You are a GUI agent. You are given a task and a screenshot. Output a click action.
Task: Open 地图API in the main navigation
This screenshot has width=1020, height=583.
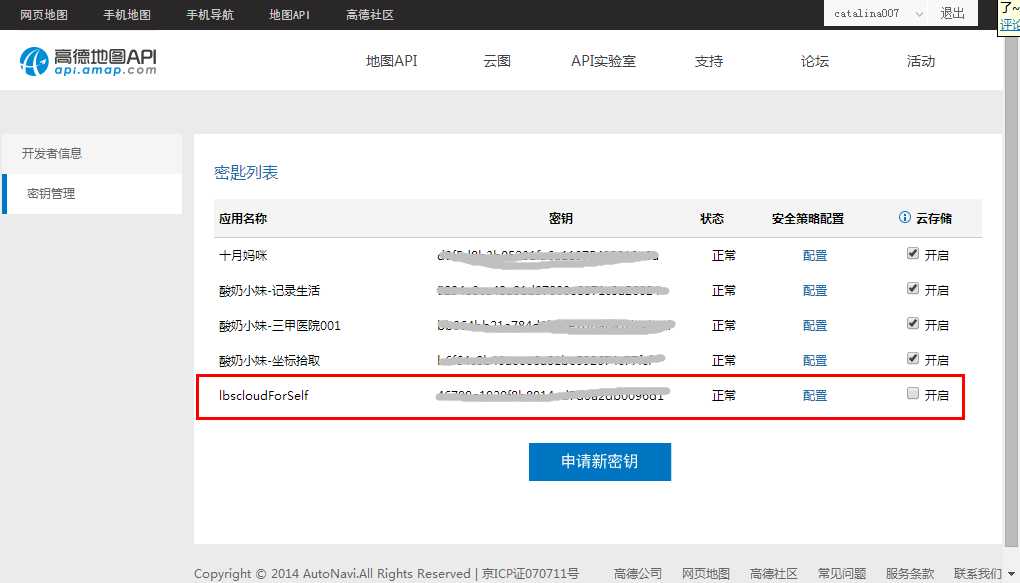point(392,61)
